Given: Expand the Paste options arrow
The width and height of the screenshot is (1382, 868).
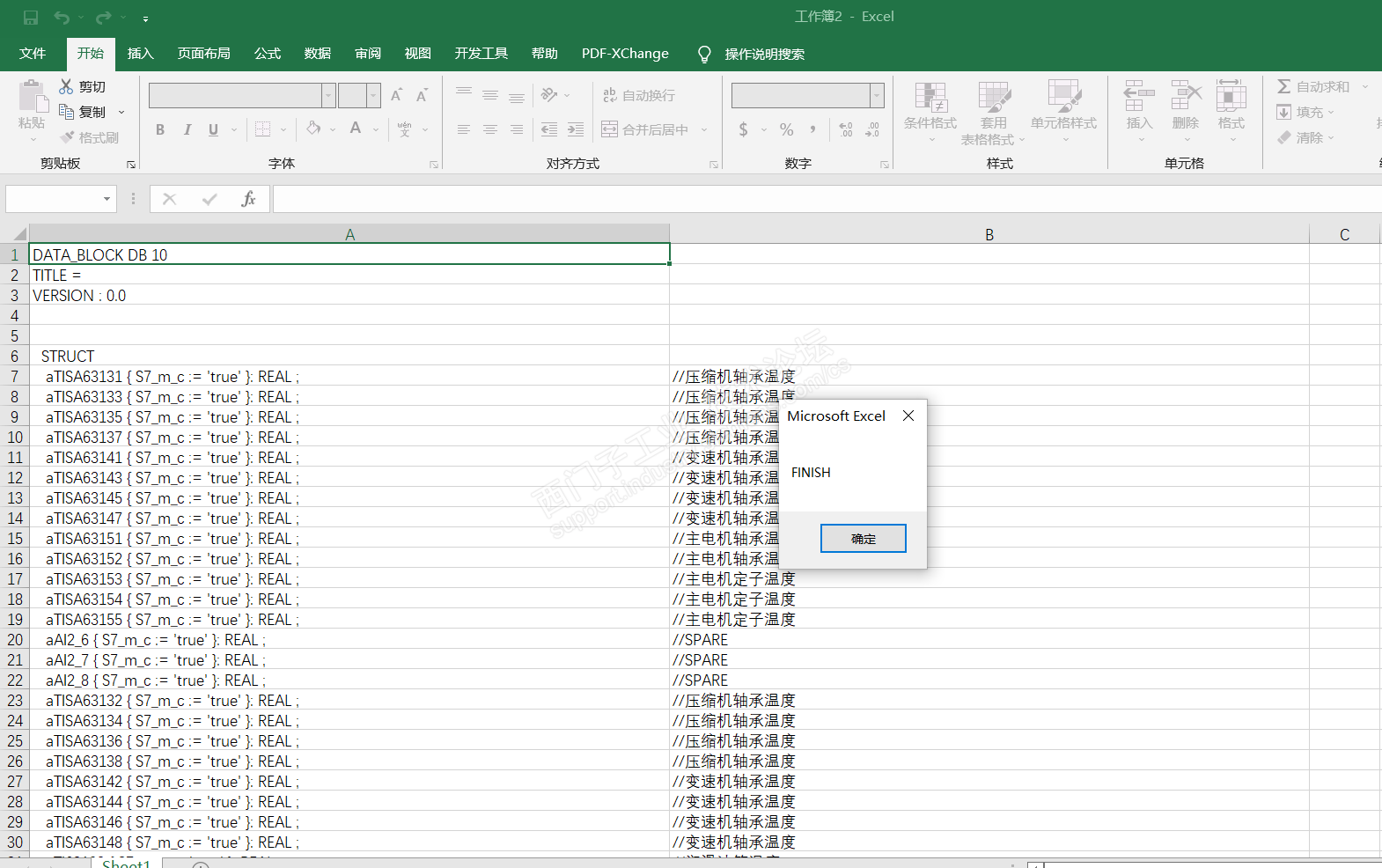Looking at the screenshot, I should tap(33, 139).
